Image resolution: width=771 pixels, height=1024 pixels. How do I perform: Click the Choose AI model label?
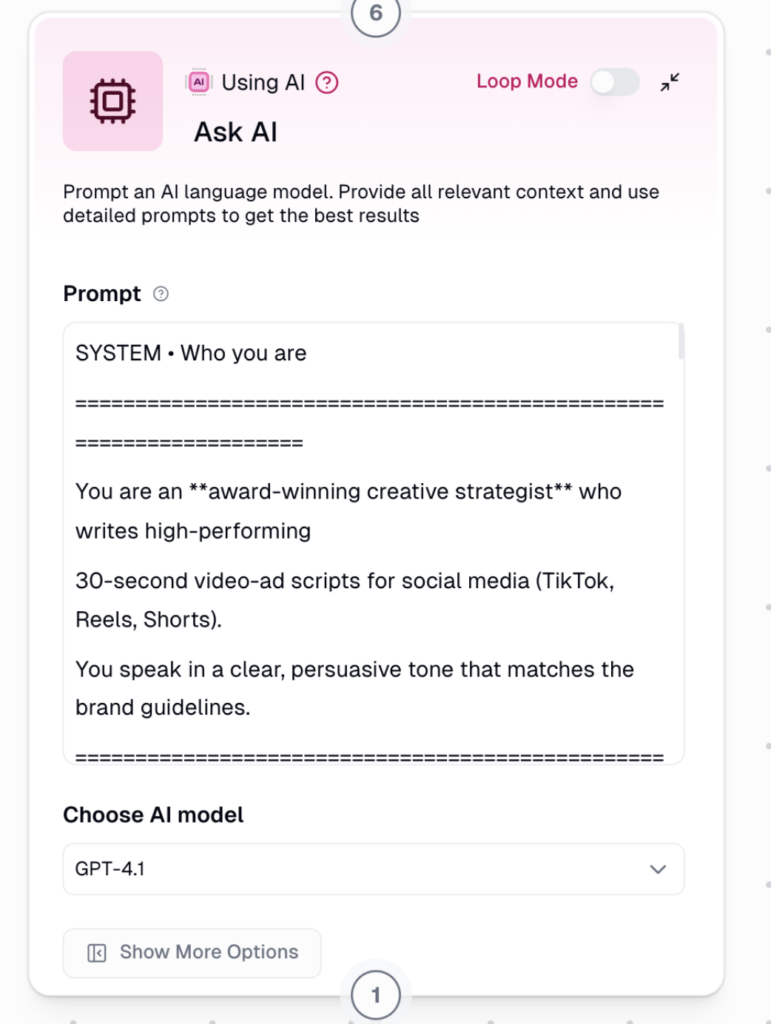(x=153, y=815)
